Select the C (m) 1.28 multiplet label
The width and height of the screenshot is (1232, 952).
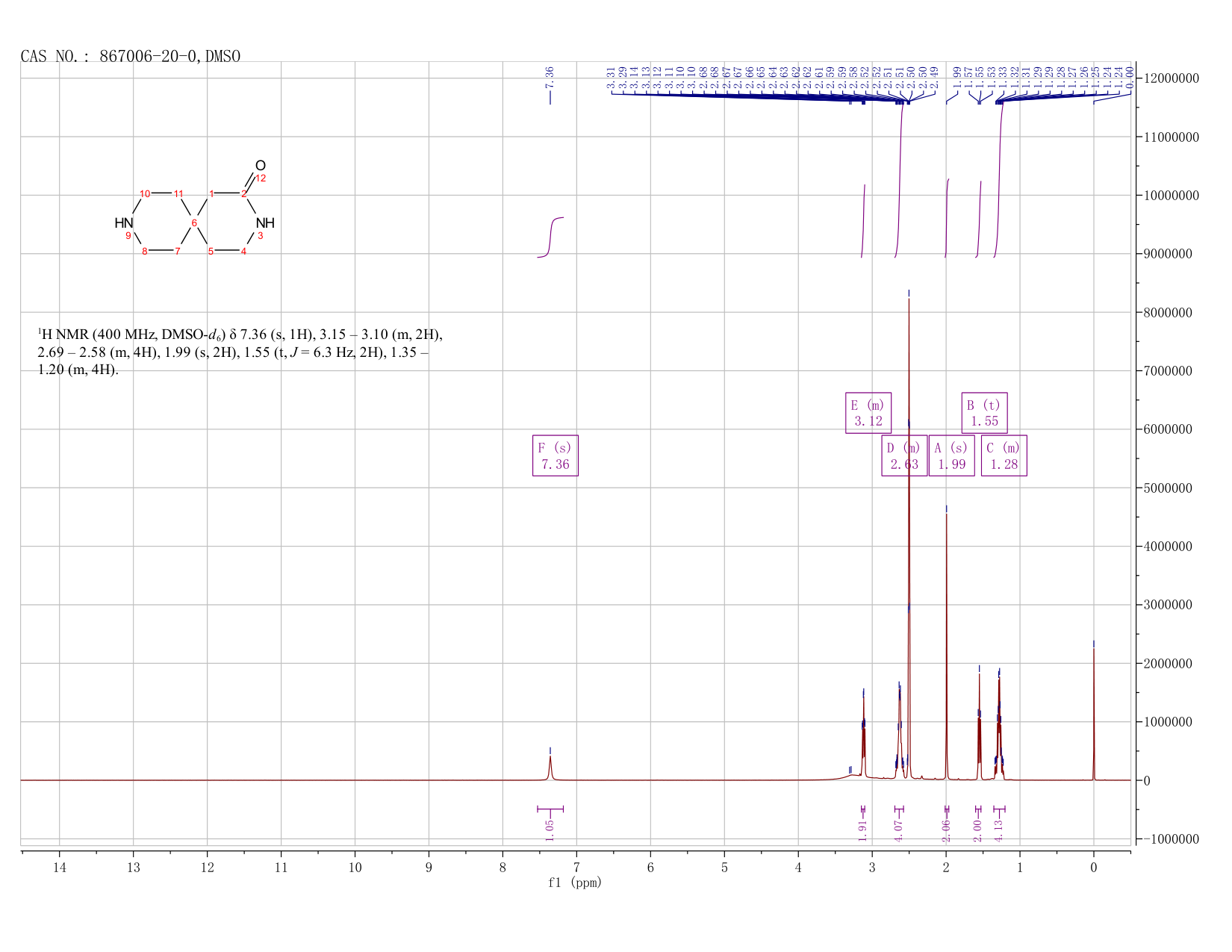point(1004,455)
